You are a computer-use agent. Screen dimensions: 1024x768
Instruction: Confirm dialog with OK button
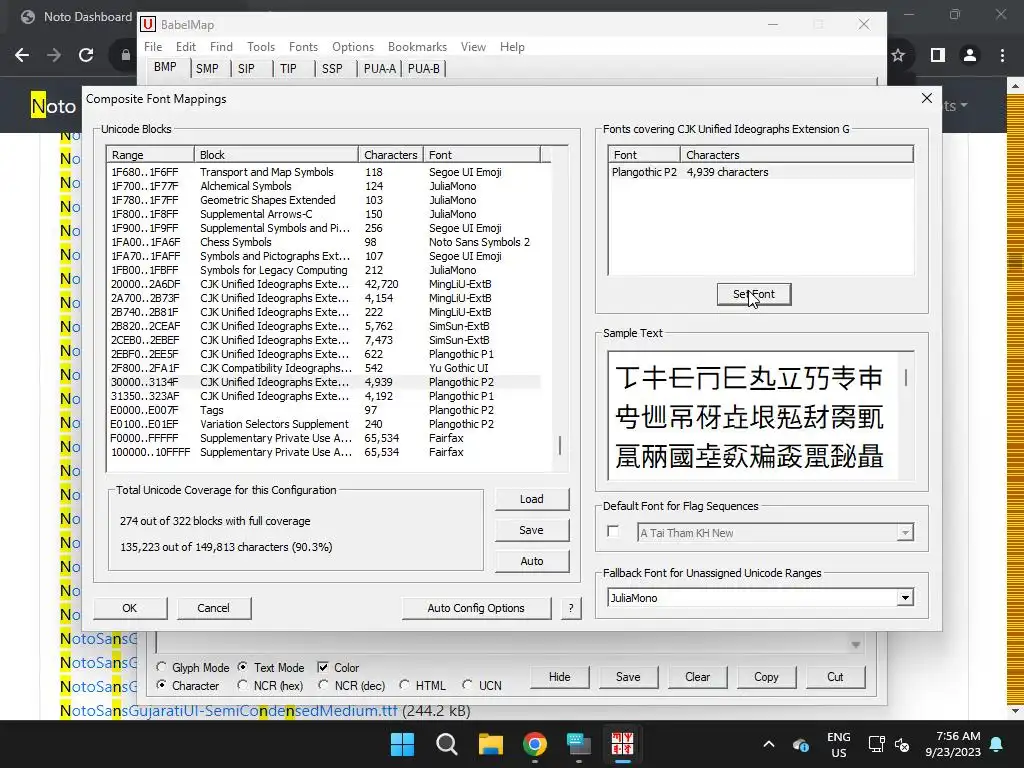click(x=130, y=608)
